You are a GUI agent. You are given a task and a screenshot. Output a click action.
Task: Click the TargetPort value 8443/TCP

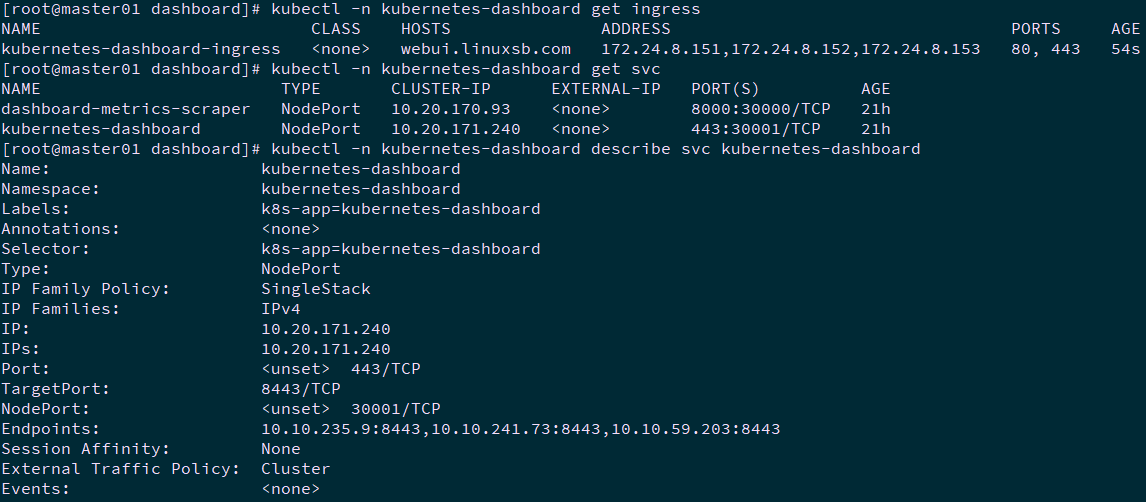pos(300,389)
